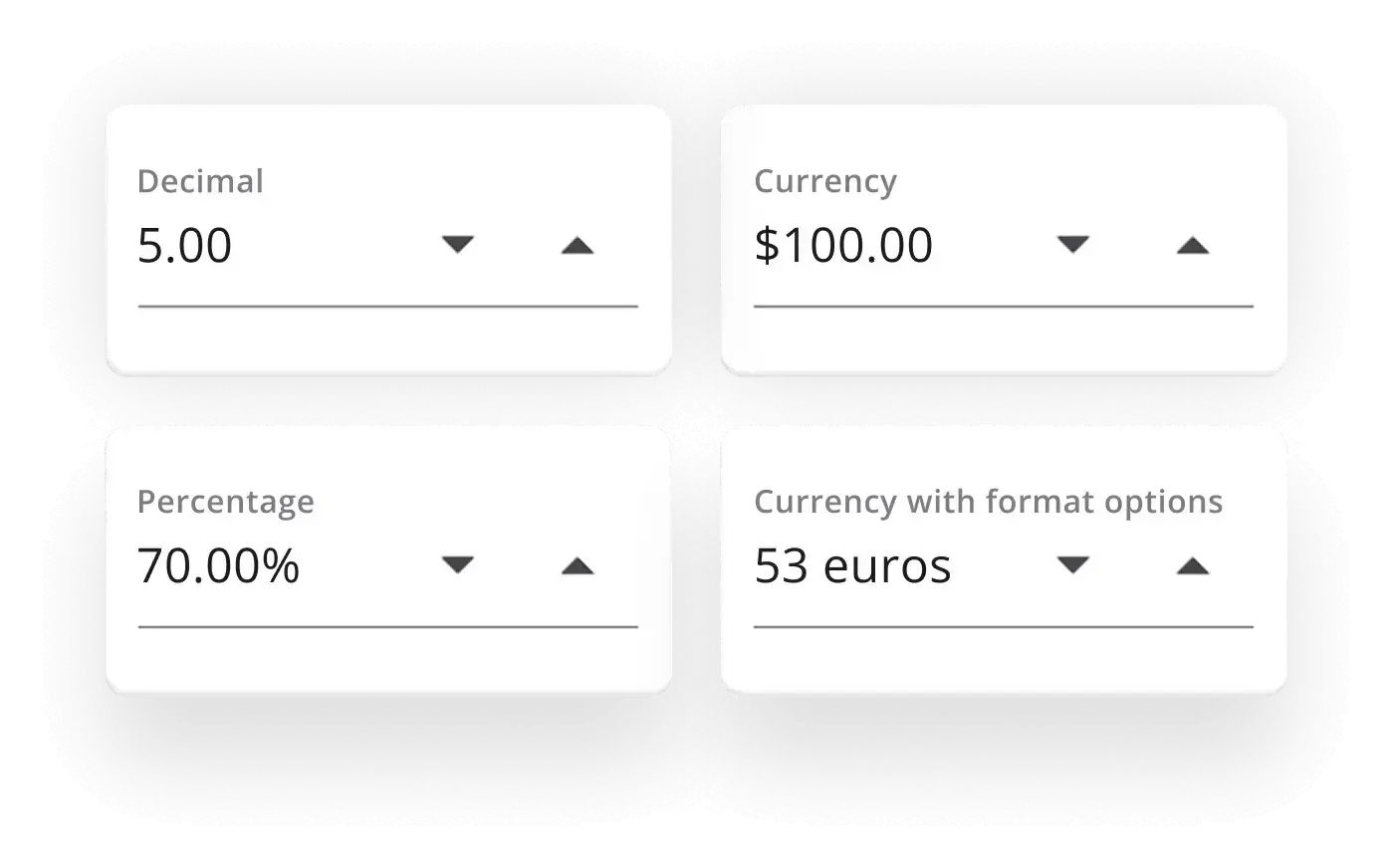Click the Decimal field label

tap(200, 180)
